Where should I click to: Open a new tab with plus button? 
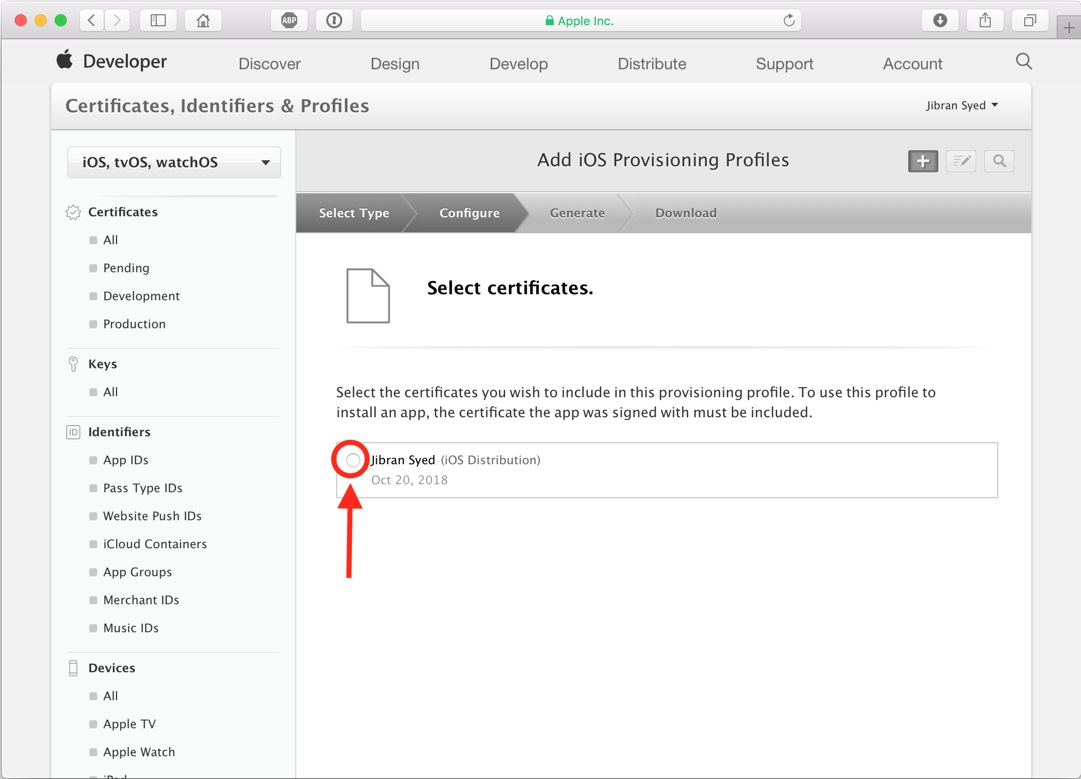(1069, 28)
